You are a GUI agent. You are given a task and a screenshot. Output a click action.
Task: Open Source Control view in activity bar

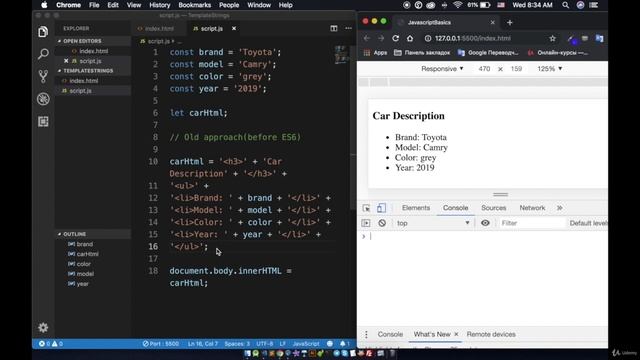point(43,76)
